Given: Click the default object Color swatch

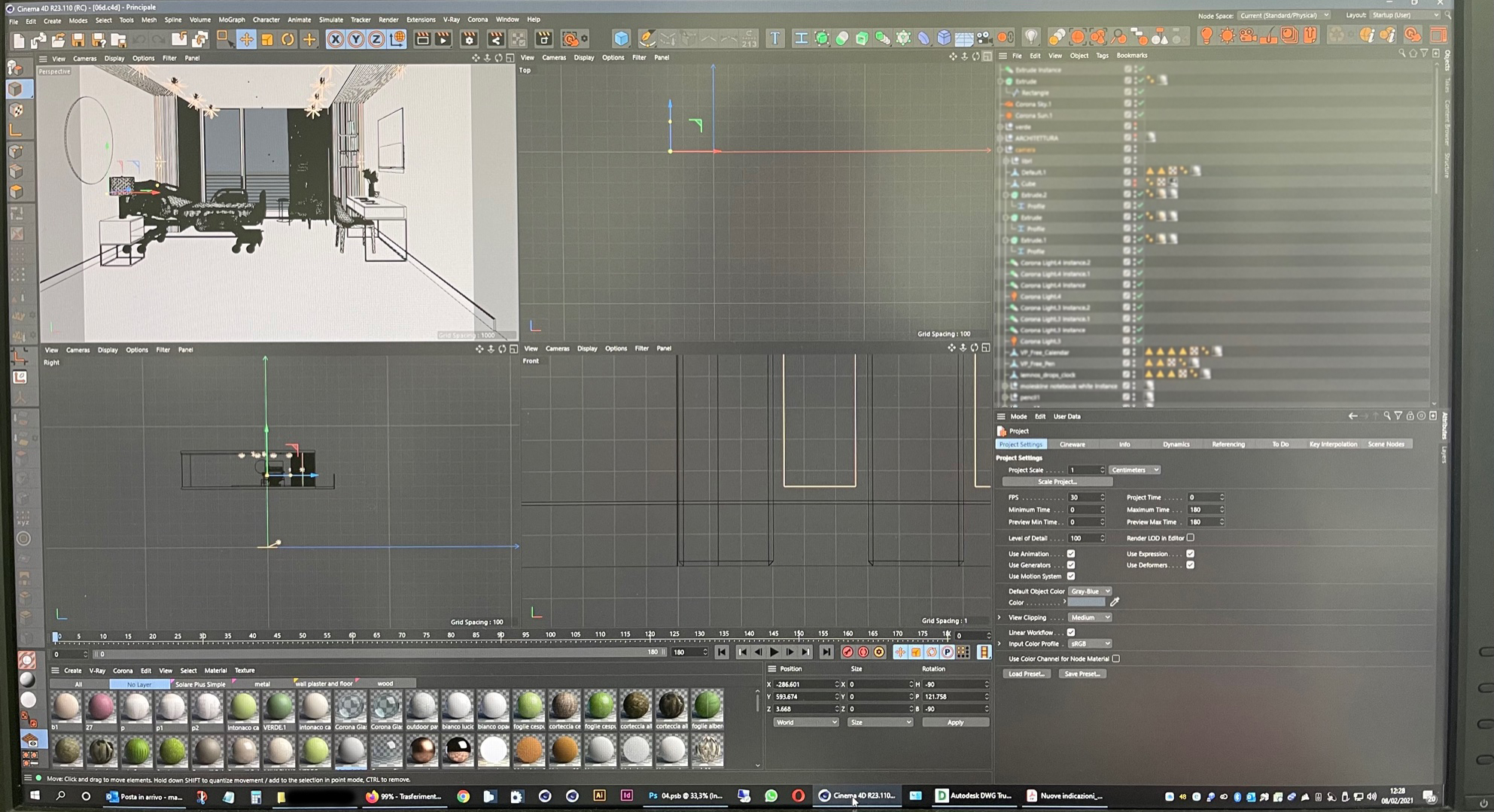Looking at the screenshot, I should [x=1086, y=603].
